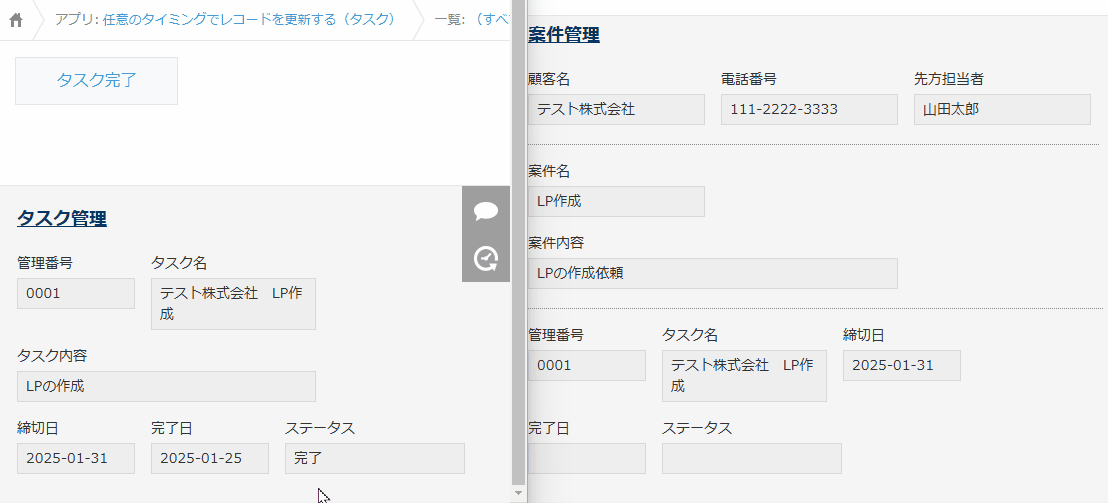This screenshot has height=503, width=1108.
Task: Open the record history clock icon
Action: click(x=486, y=259)
